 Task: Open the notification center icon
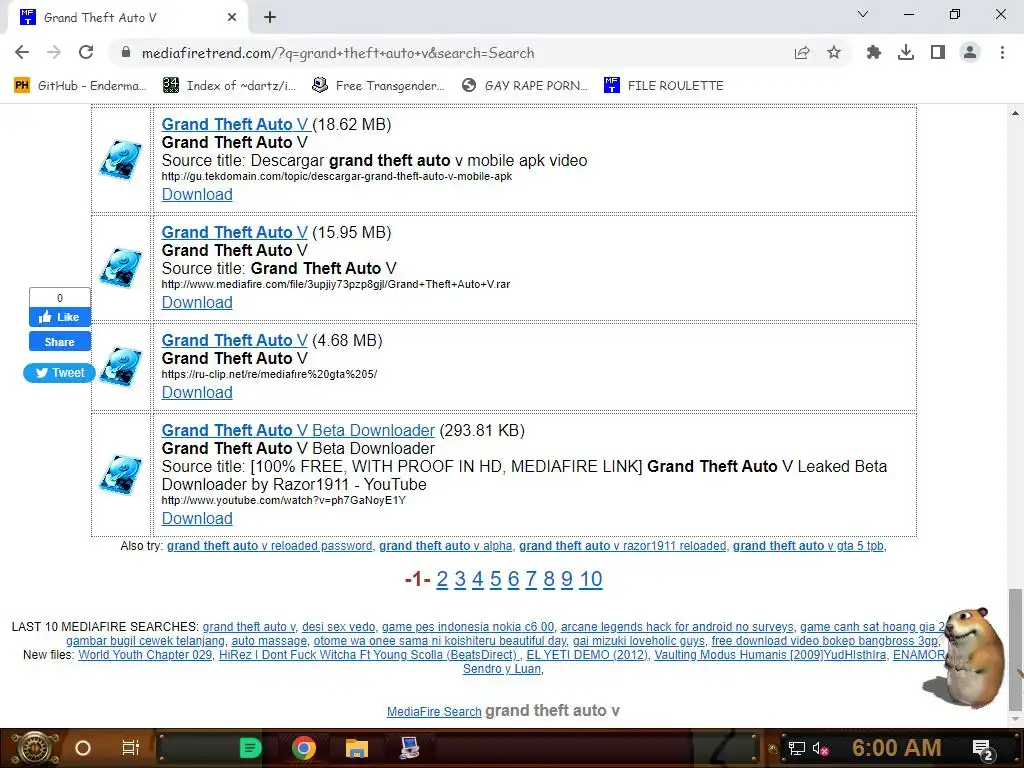point(982,749)
